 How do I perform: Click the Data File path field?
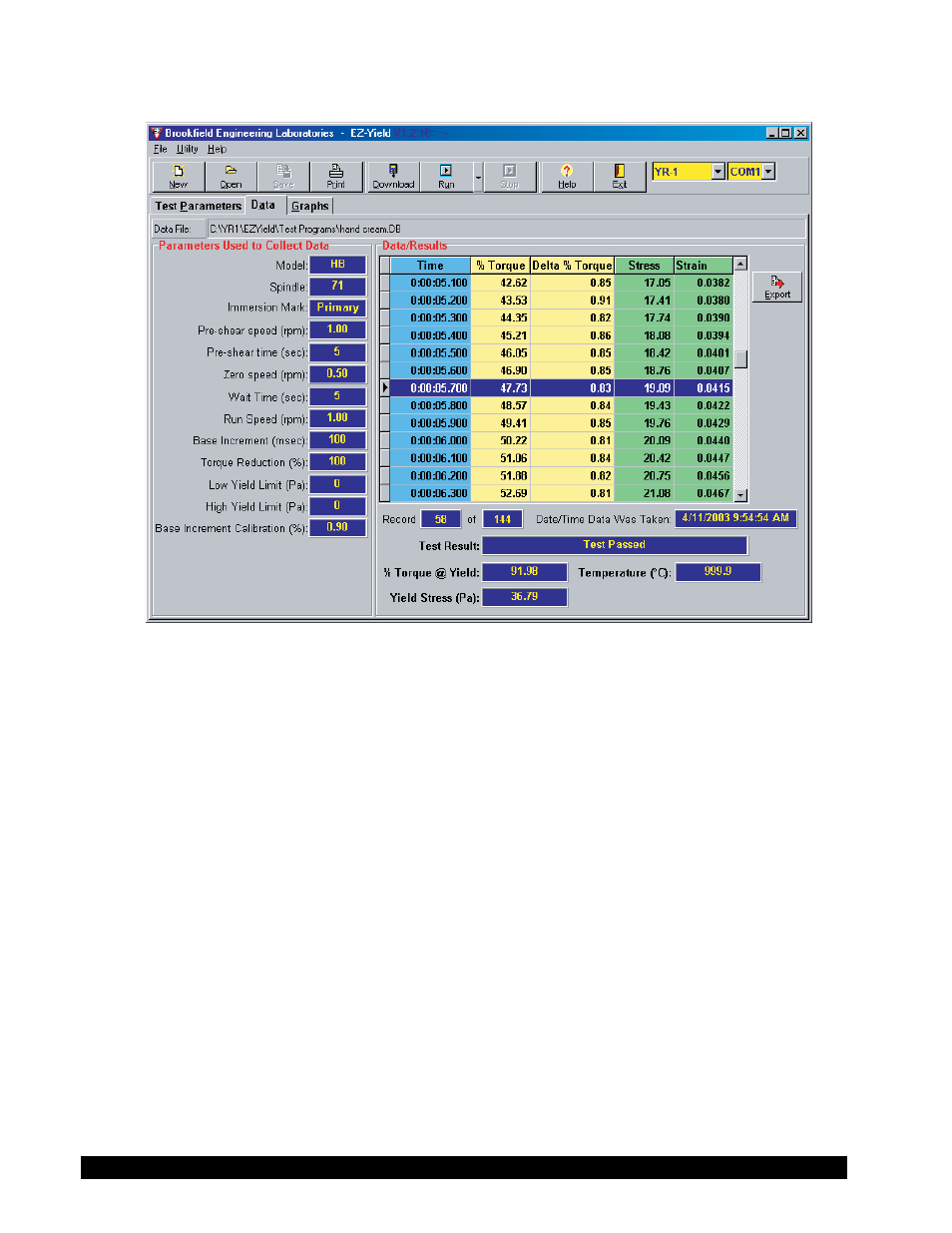pyautogui.click(x=505, y=229)
